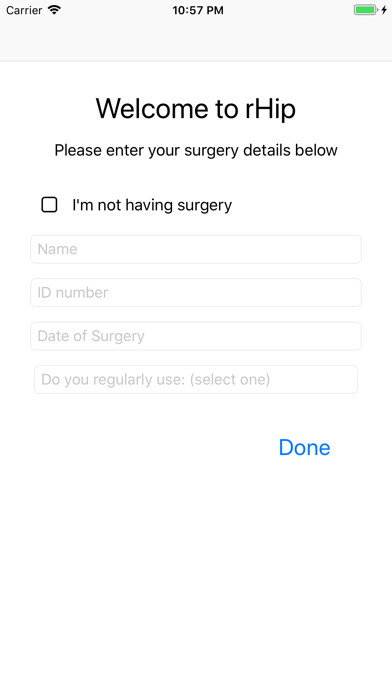The height and width of the screenshot is (696, 392).
Task: Tap the word rHip in the title
Action: [x=270, y=109]
